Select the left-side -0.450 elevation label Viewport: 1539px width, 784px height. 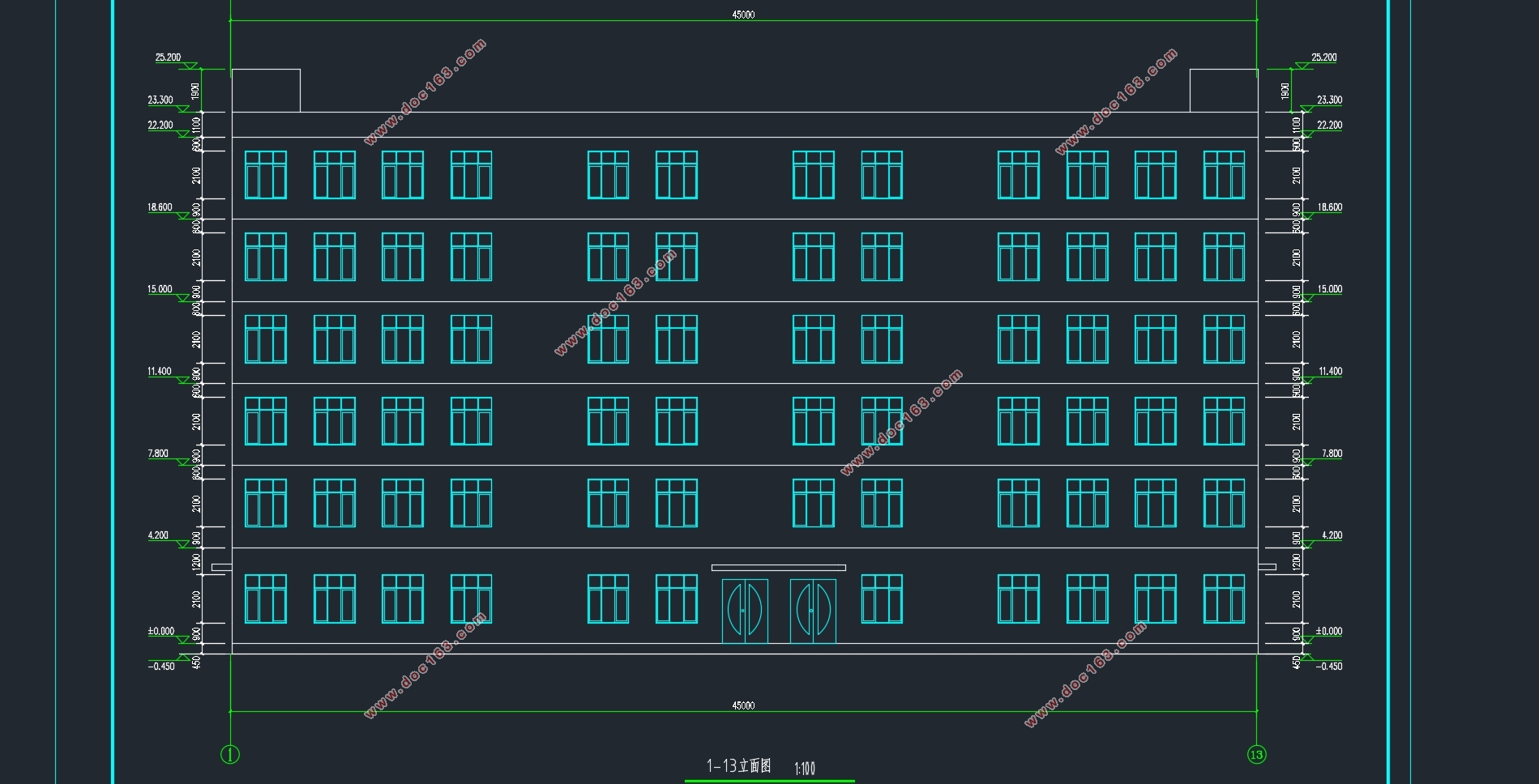coord(161,667)
